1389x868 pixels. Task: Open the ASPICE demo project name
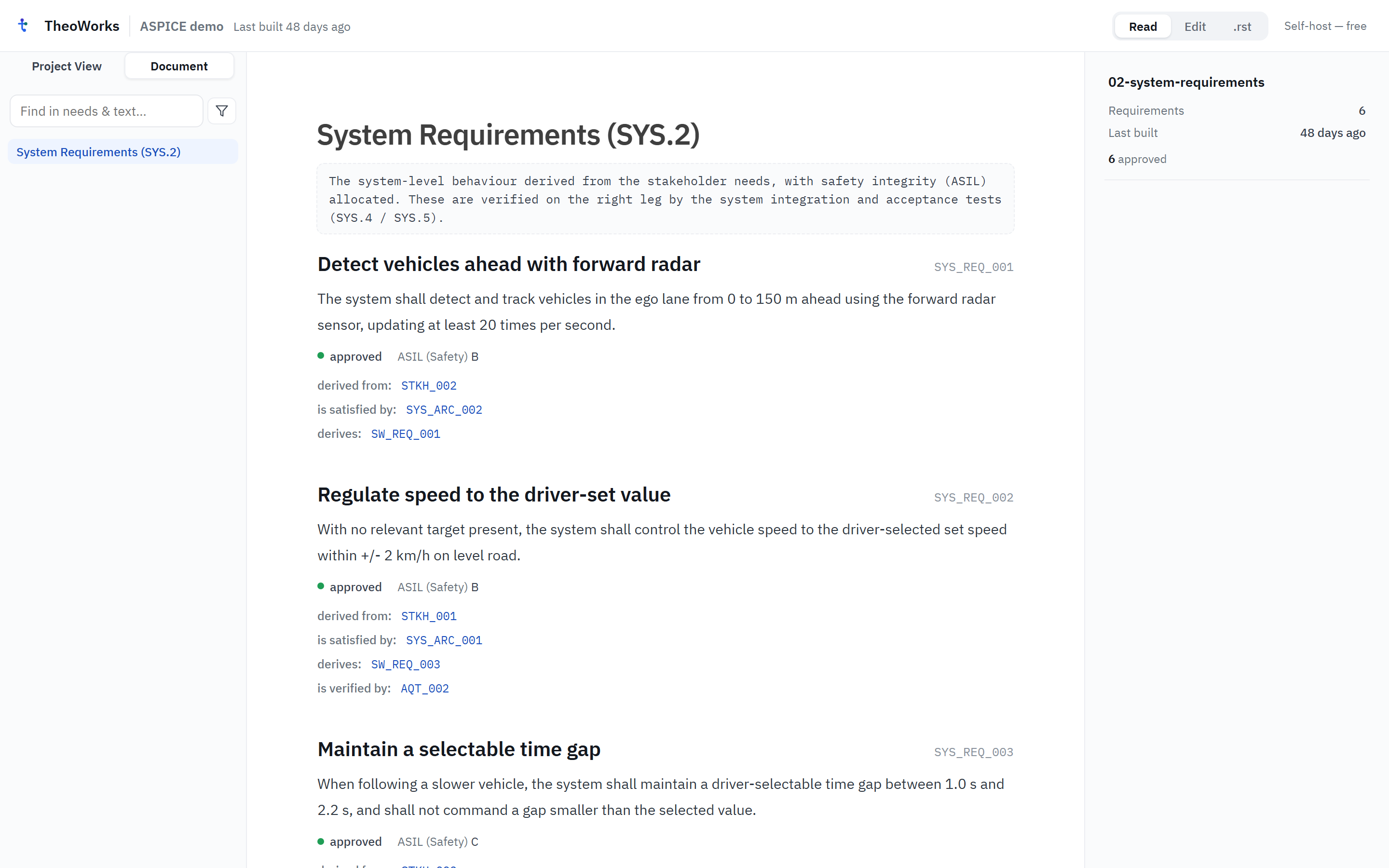tap(181, 27)
